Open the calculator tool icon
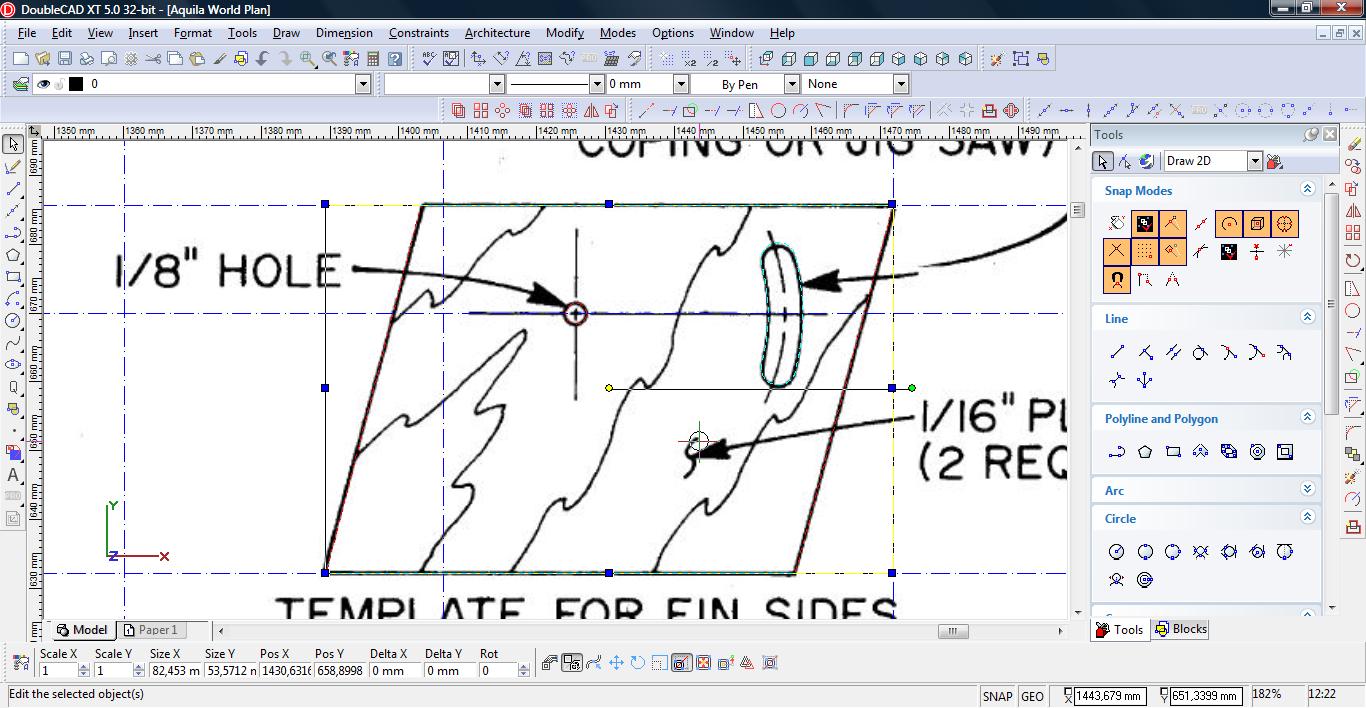 (373, 59)
